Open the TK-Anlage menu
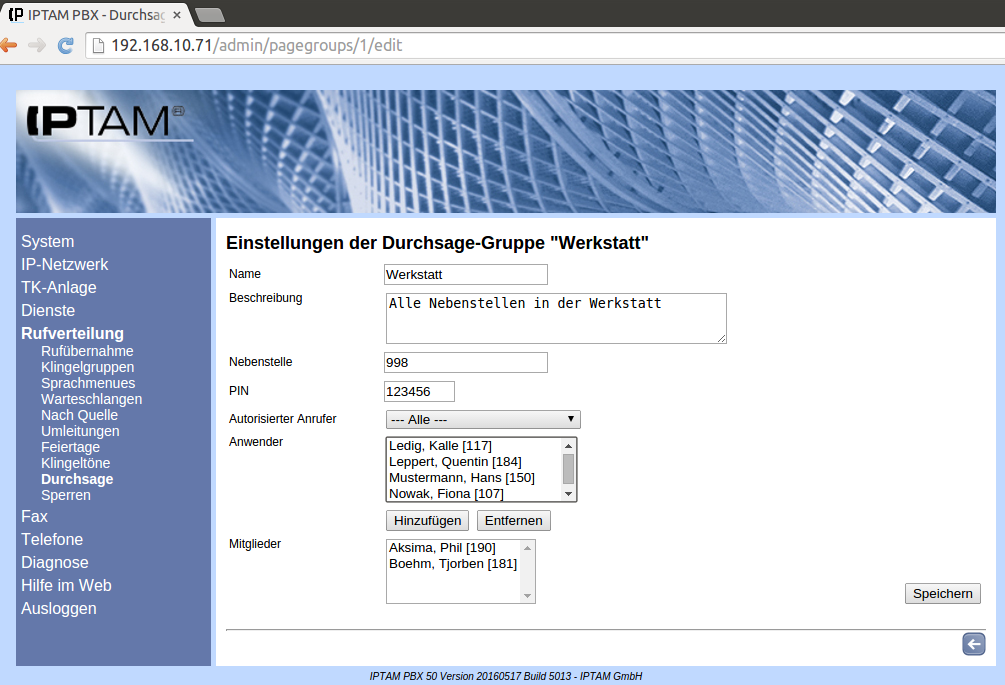 (59, 288)
